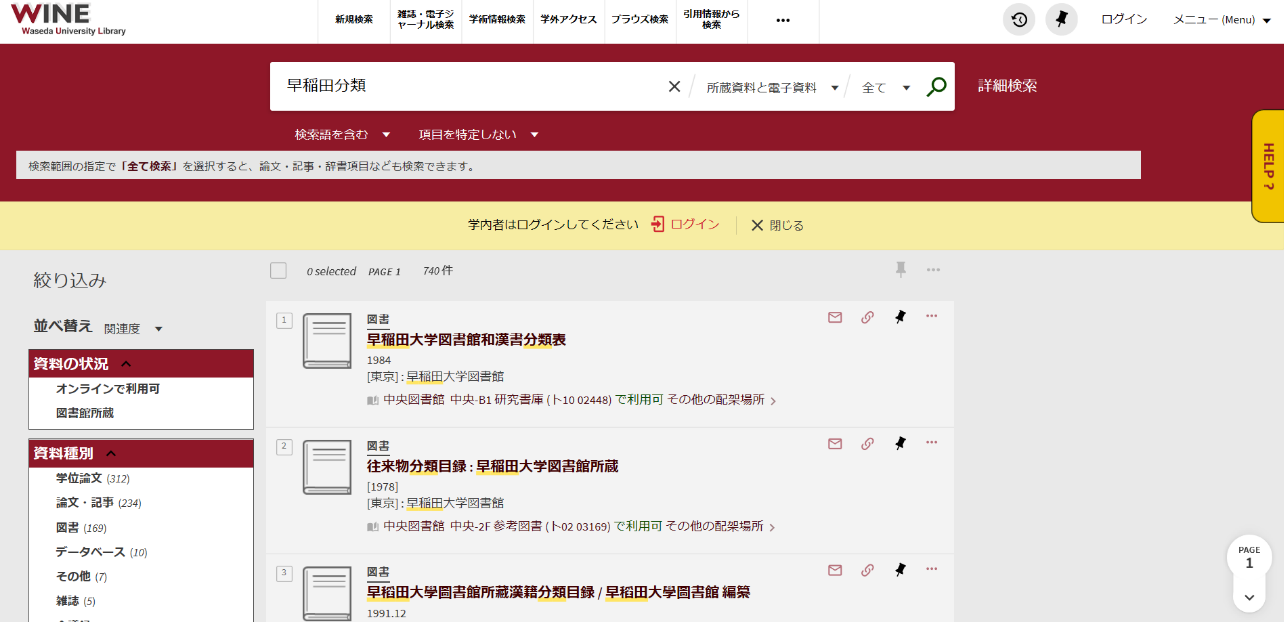Filter results by 図書 (169)
Image resolution: width=1284 pixels, height=622 pixels.
point(81,528)
